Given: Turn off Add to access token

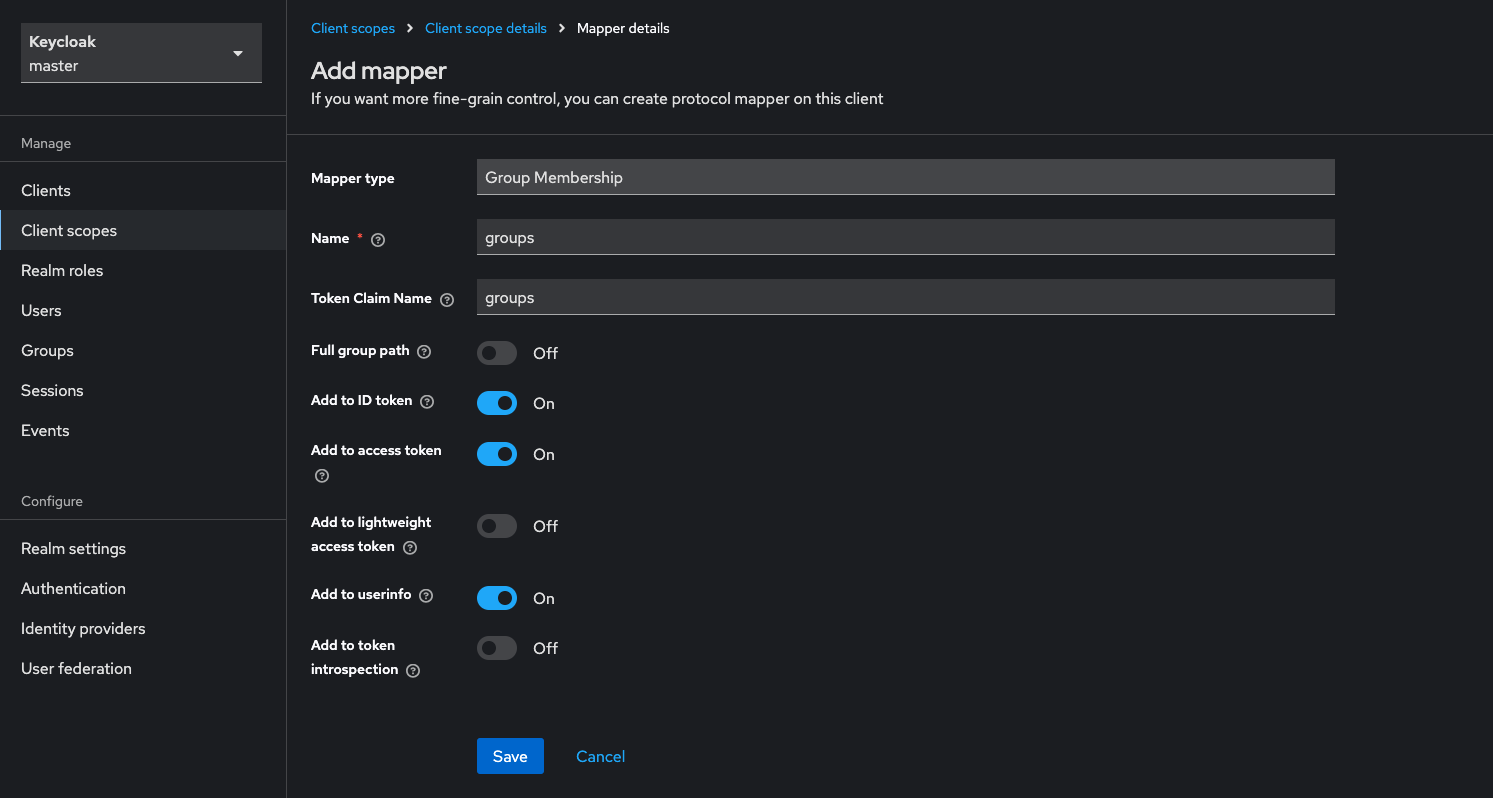Looking at the screenshot, I should pyautogui.click(x=496, y=453).
